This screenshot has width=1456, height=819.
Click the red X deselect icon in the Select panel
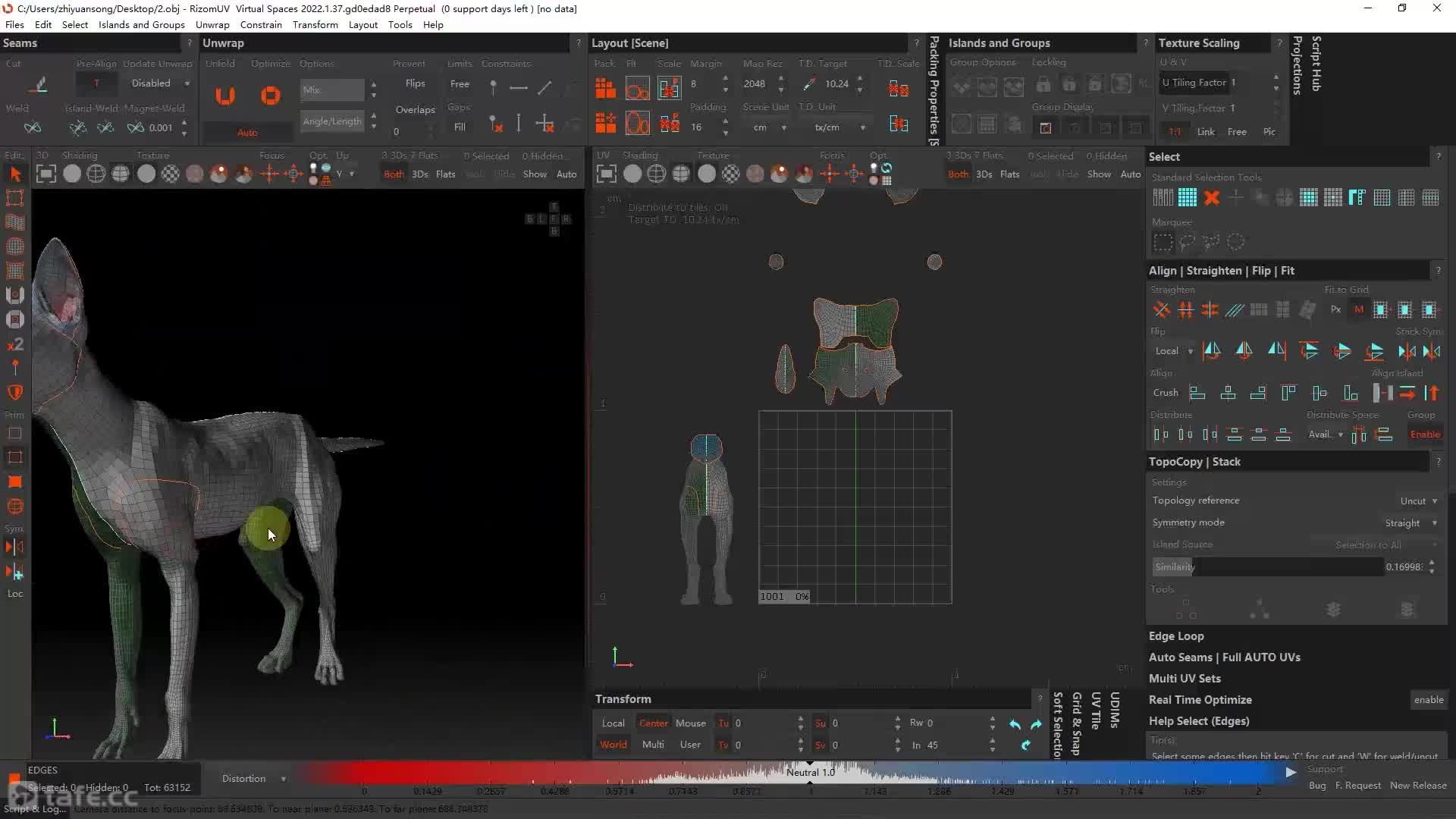click(1211, 198)
